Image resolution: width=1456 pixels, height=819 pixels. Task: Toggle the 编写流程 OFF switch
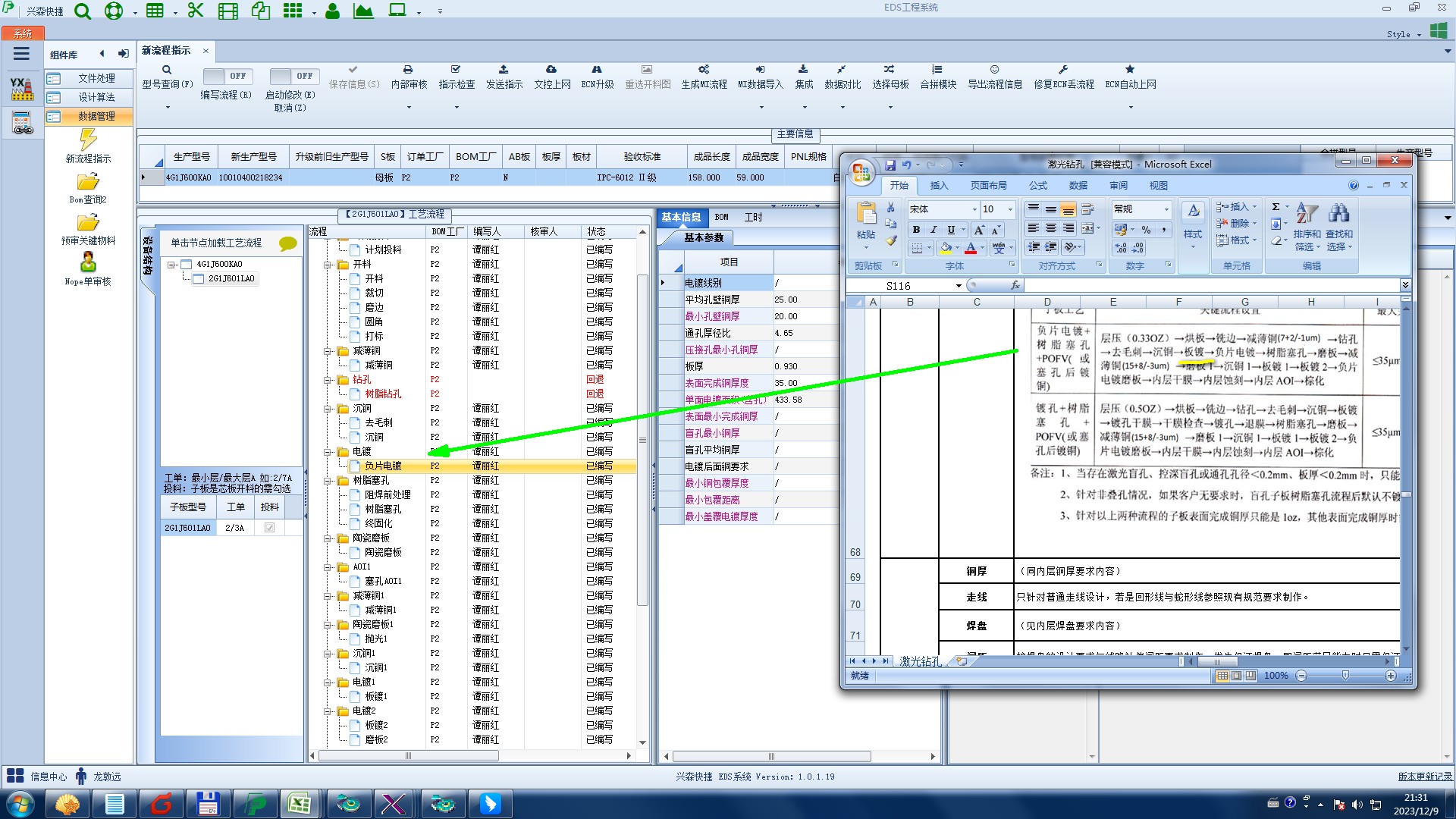coord(227,76)
